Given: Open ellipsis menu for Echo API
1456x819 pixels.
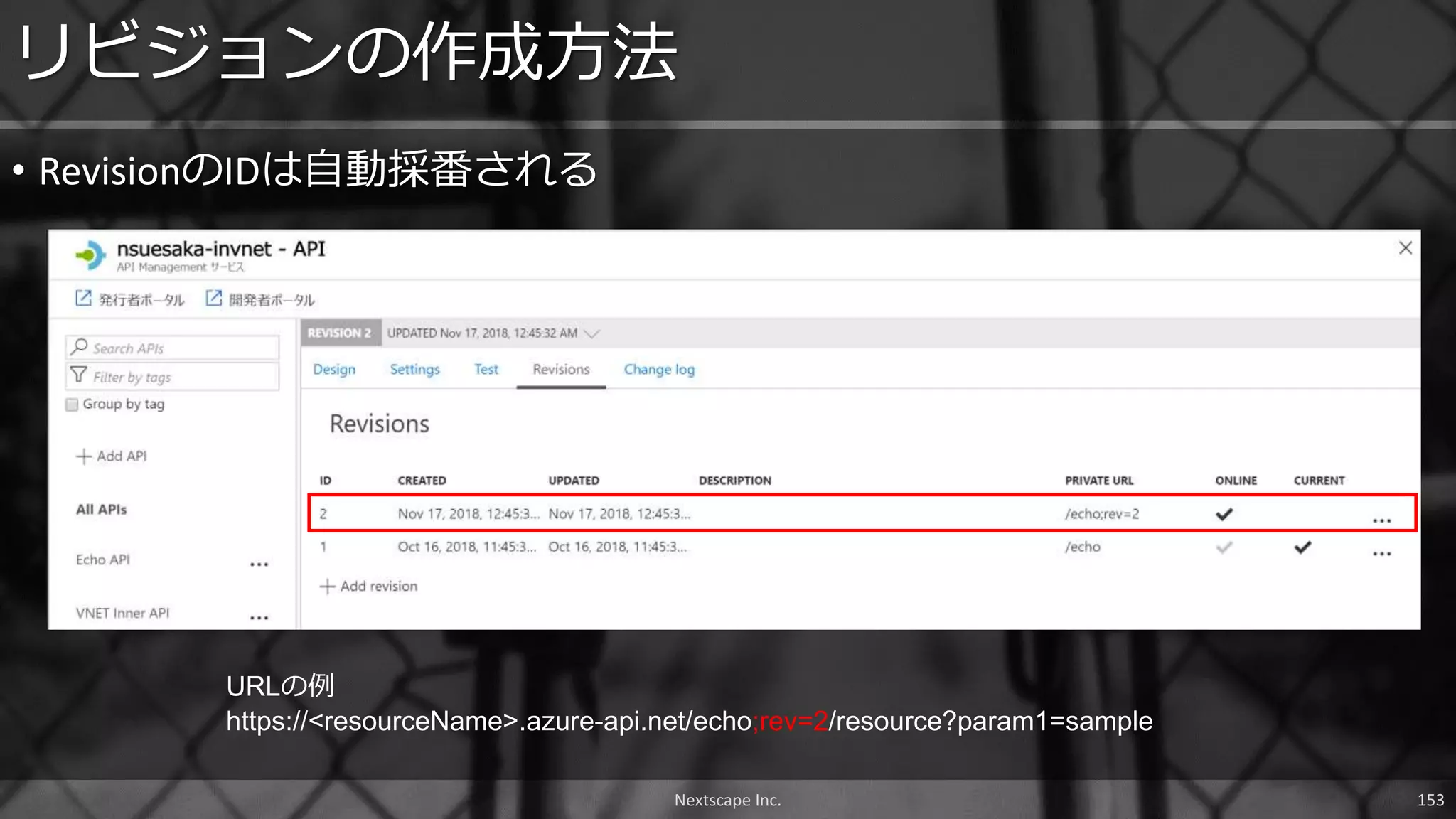Looking at the screenshot, I should pos(259,564).
